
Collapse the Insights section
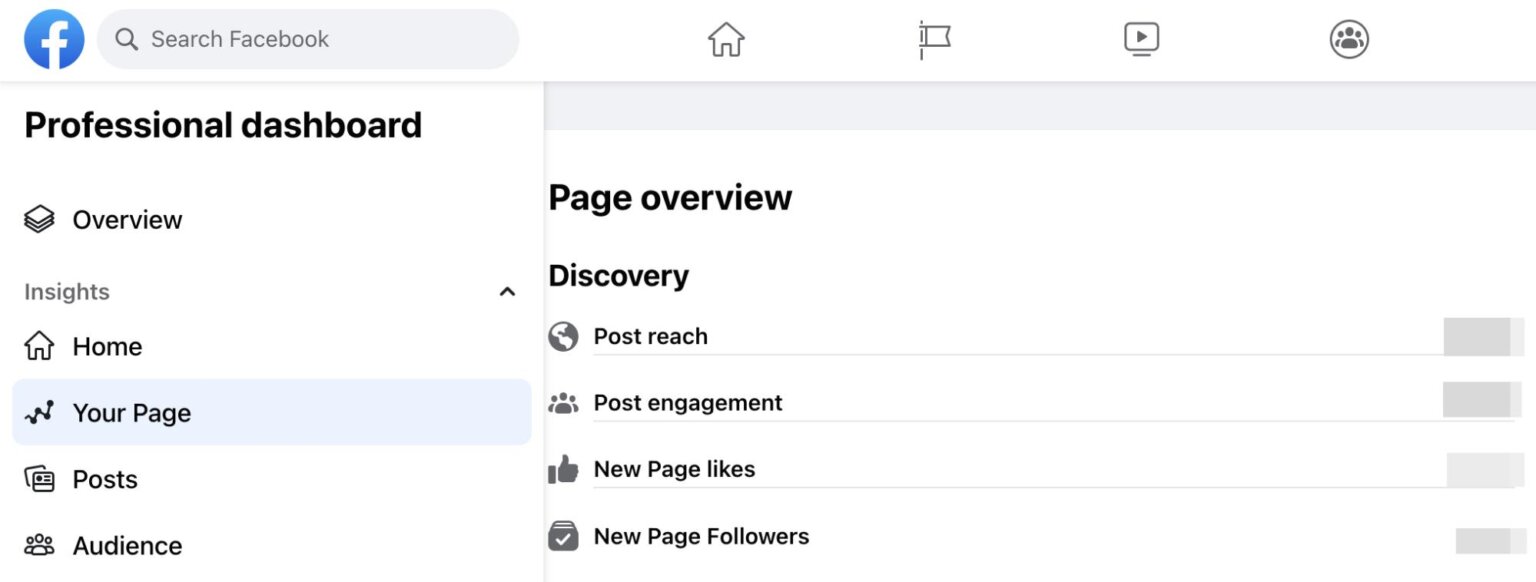[508, 291]
